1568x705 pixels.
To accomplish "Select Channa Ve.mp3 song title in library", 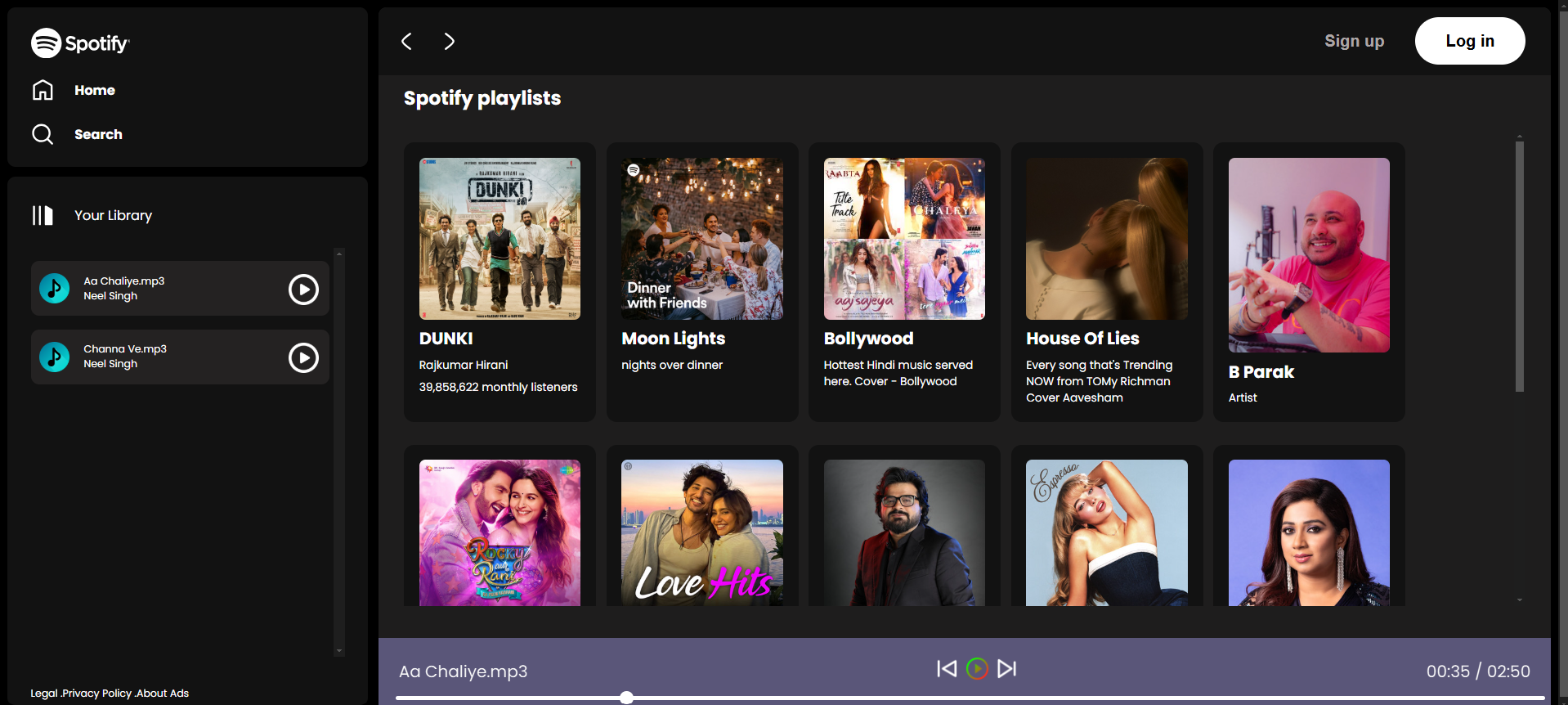I will (x=125, y=348).
